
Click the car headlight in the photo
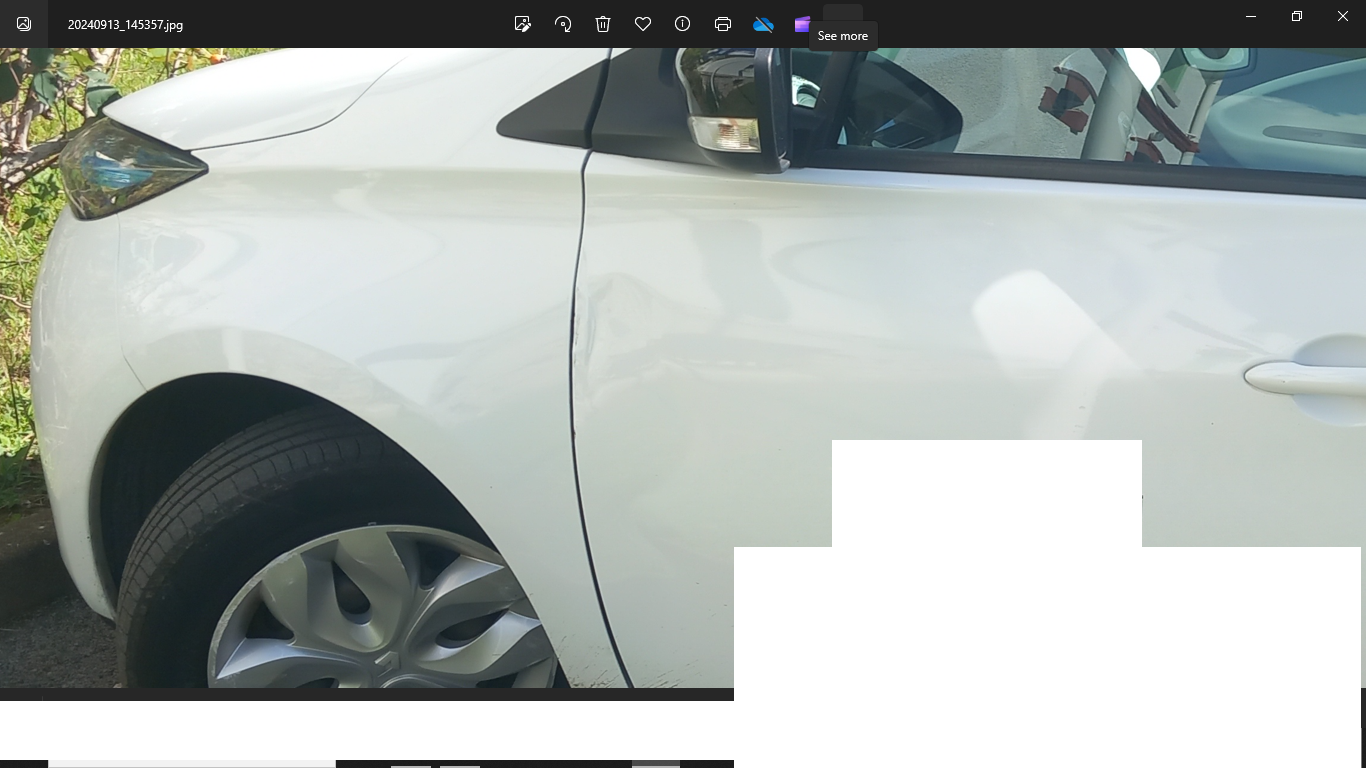tap(125, 172)
